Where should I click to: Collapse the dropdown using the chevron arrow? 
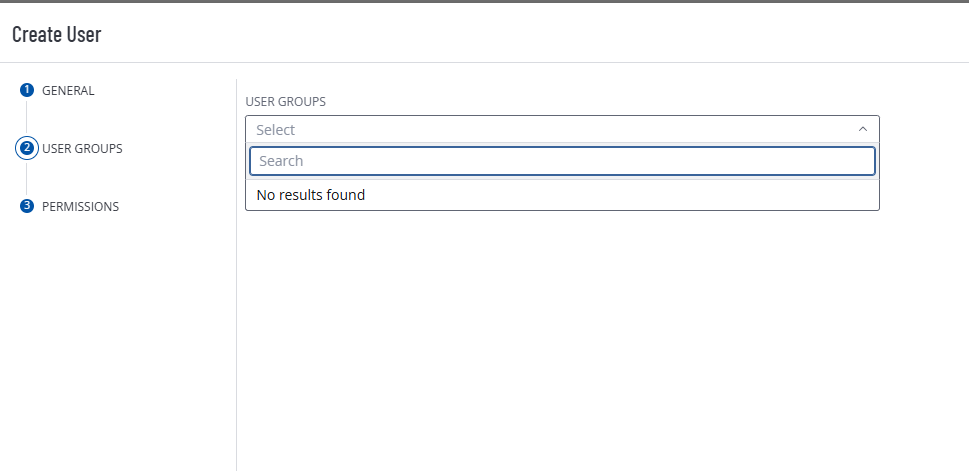863,129
